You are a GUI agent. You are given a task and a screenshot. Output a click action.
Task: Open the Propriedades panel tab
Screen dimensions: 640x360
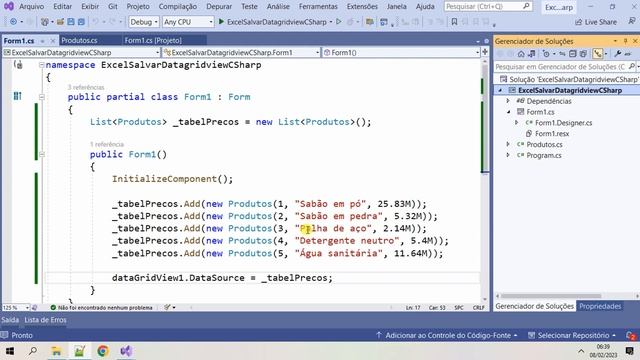[x=600, y=306]
